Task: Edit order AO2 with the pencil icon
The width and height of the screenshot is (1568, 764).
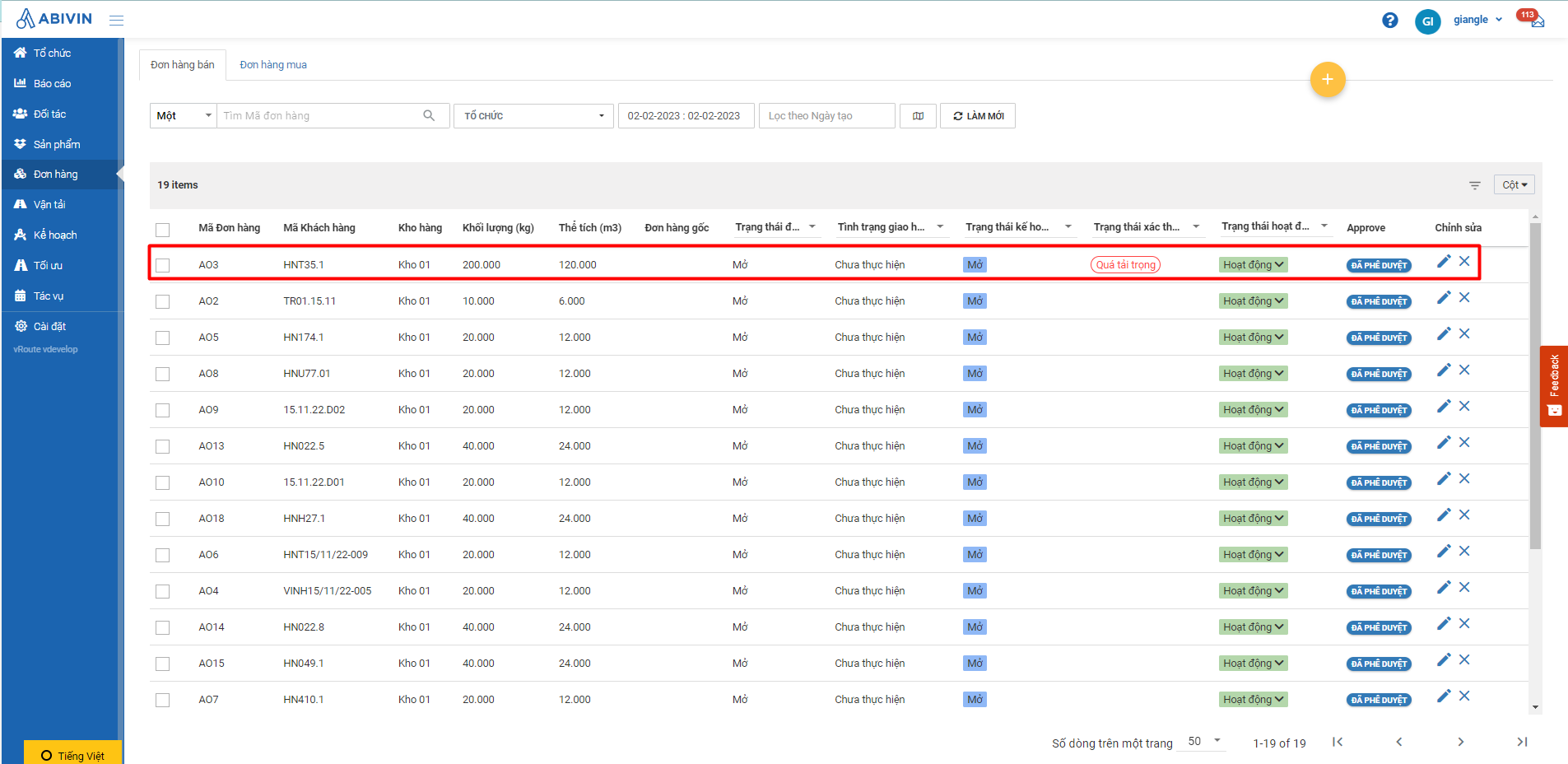Action: click(x=1443, y=297)
